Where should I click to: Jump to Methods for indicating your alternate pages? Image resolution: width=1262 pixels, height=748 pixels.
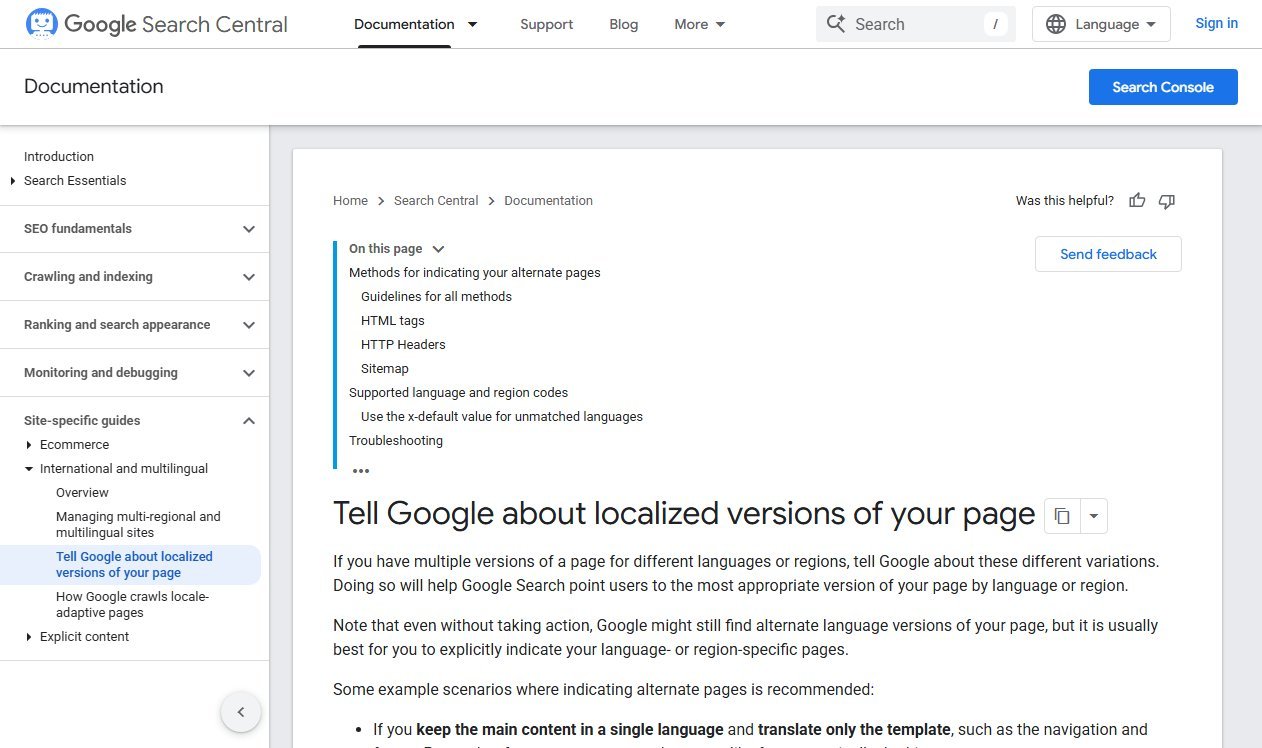pos(475,273)
